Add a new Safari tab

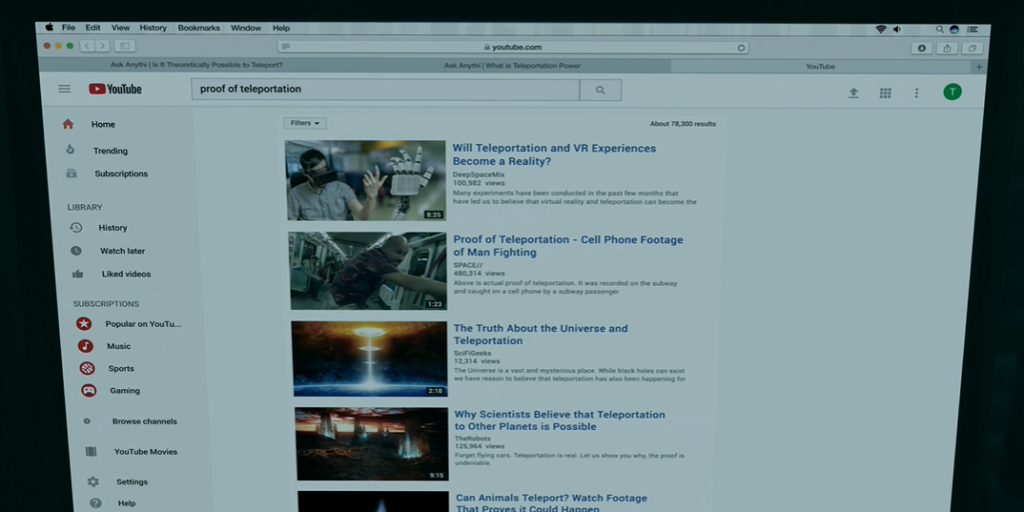978,67
